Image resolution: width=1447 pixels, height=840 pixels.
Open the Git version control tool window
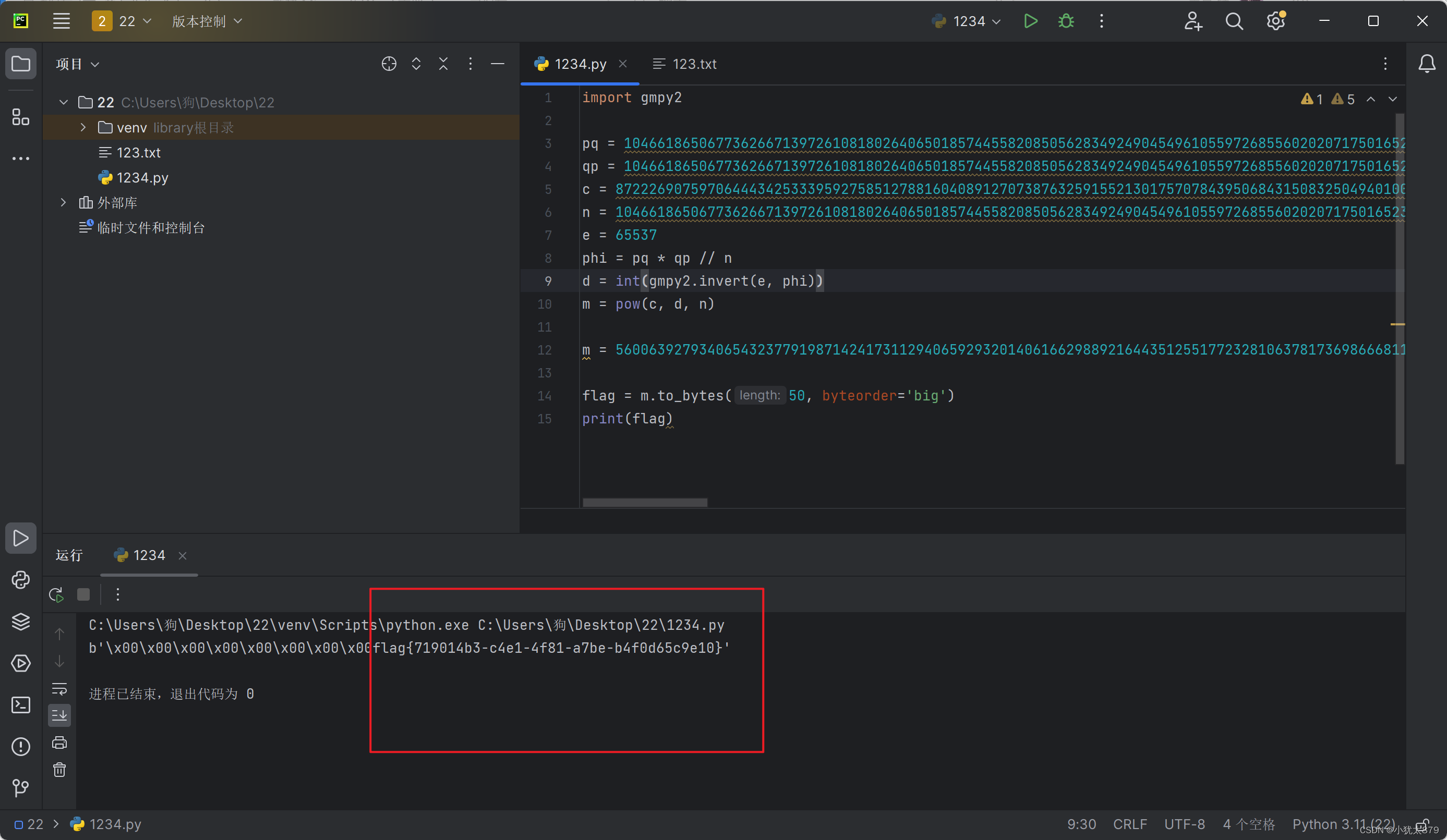pos(21,787)
